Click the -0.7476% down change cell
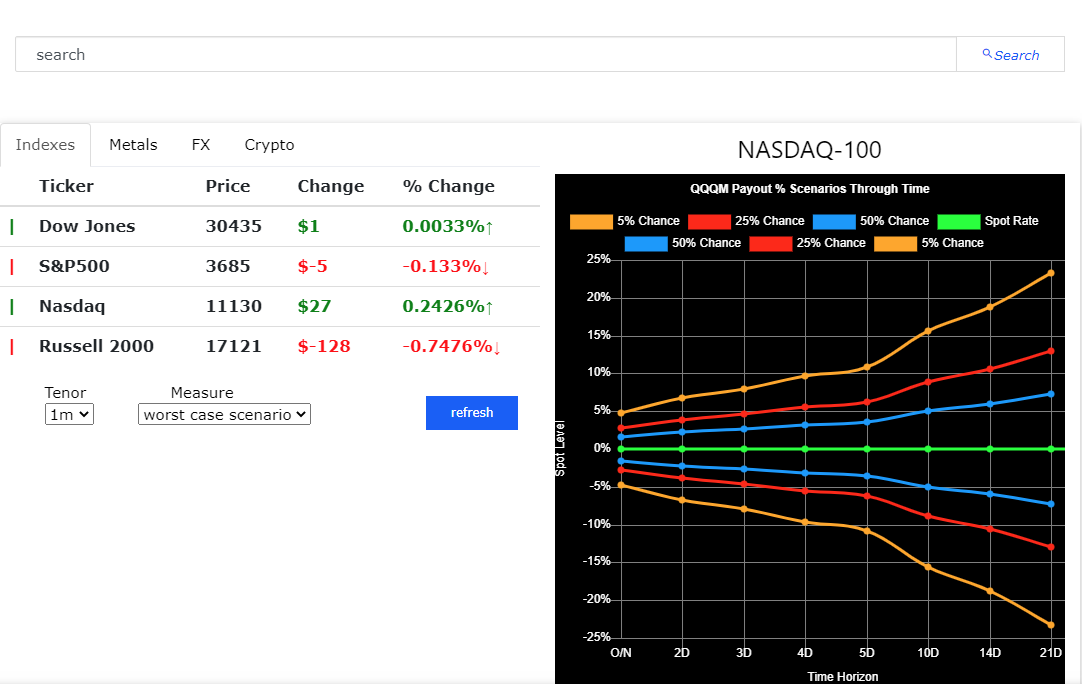The image size is (1082, 692). [x=451, y=346]
